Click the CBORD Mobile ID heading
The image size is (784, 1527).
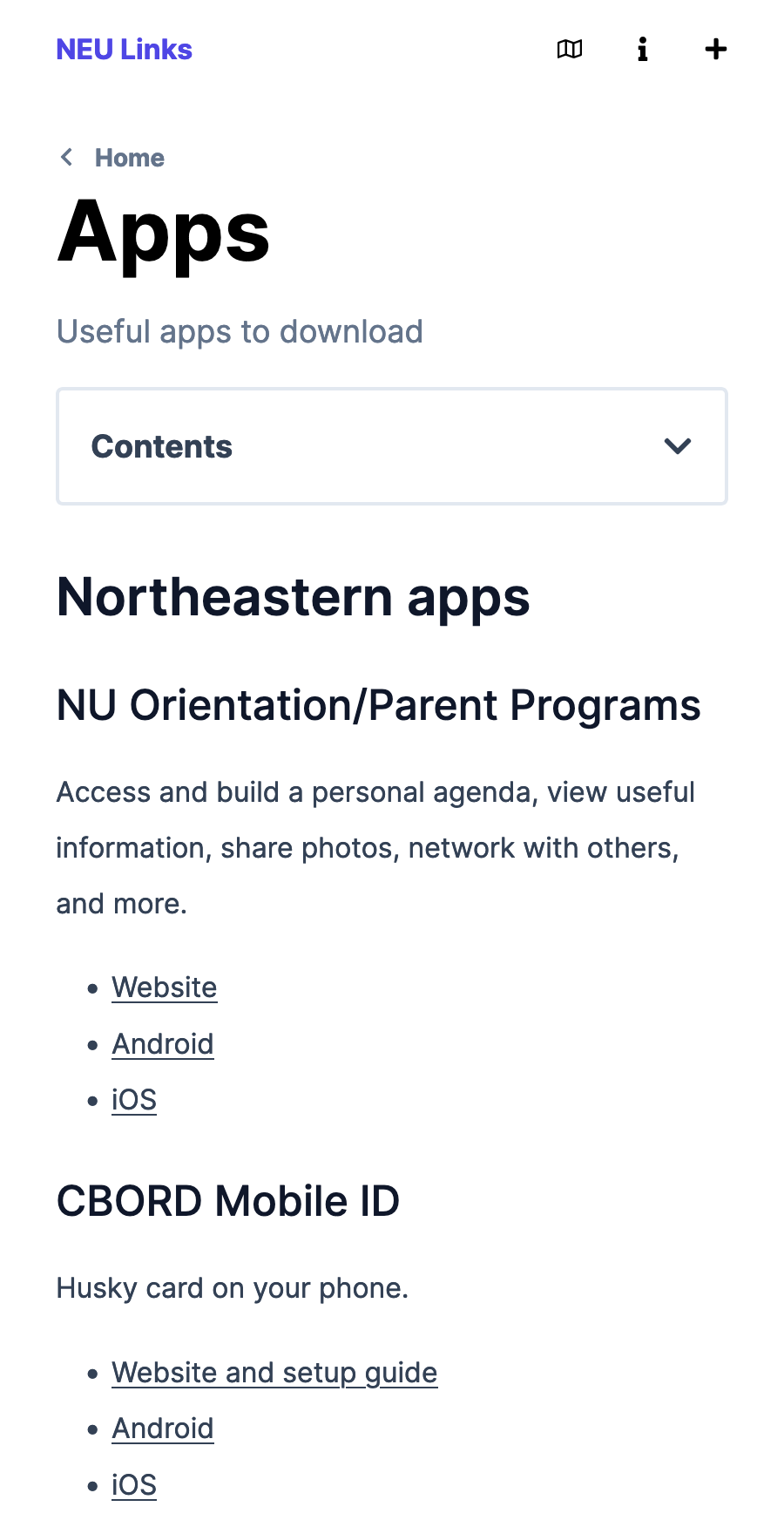[x=228, y=1201]
